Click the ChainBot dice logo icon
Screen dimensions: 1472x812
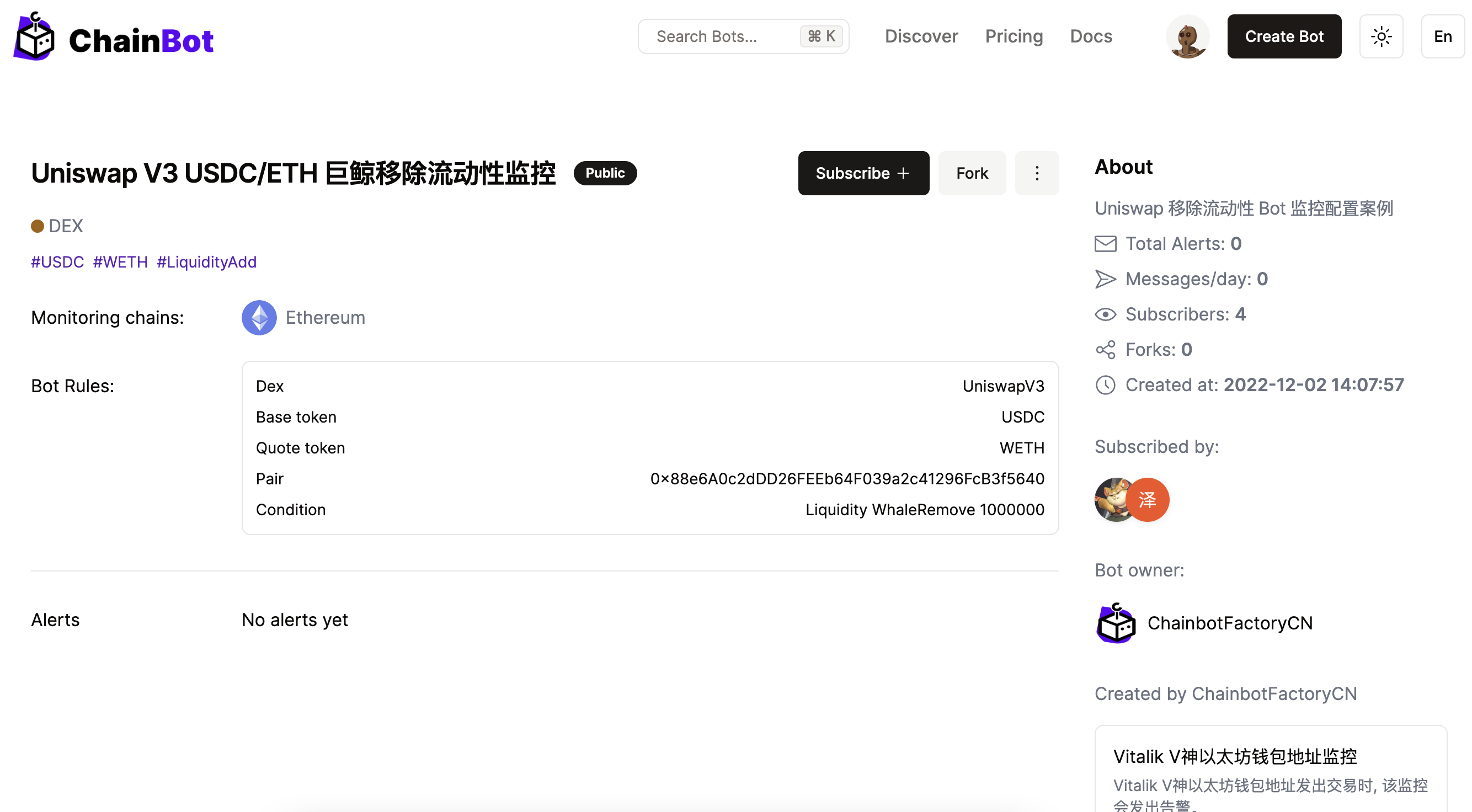coord(34,36)
